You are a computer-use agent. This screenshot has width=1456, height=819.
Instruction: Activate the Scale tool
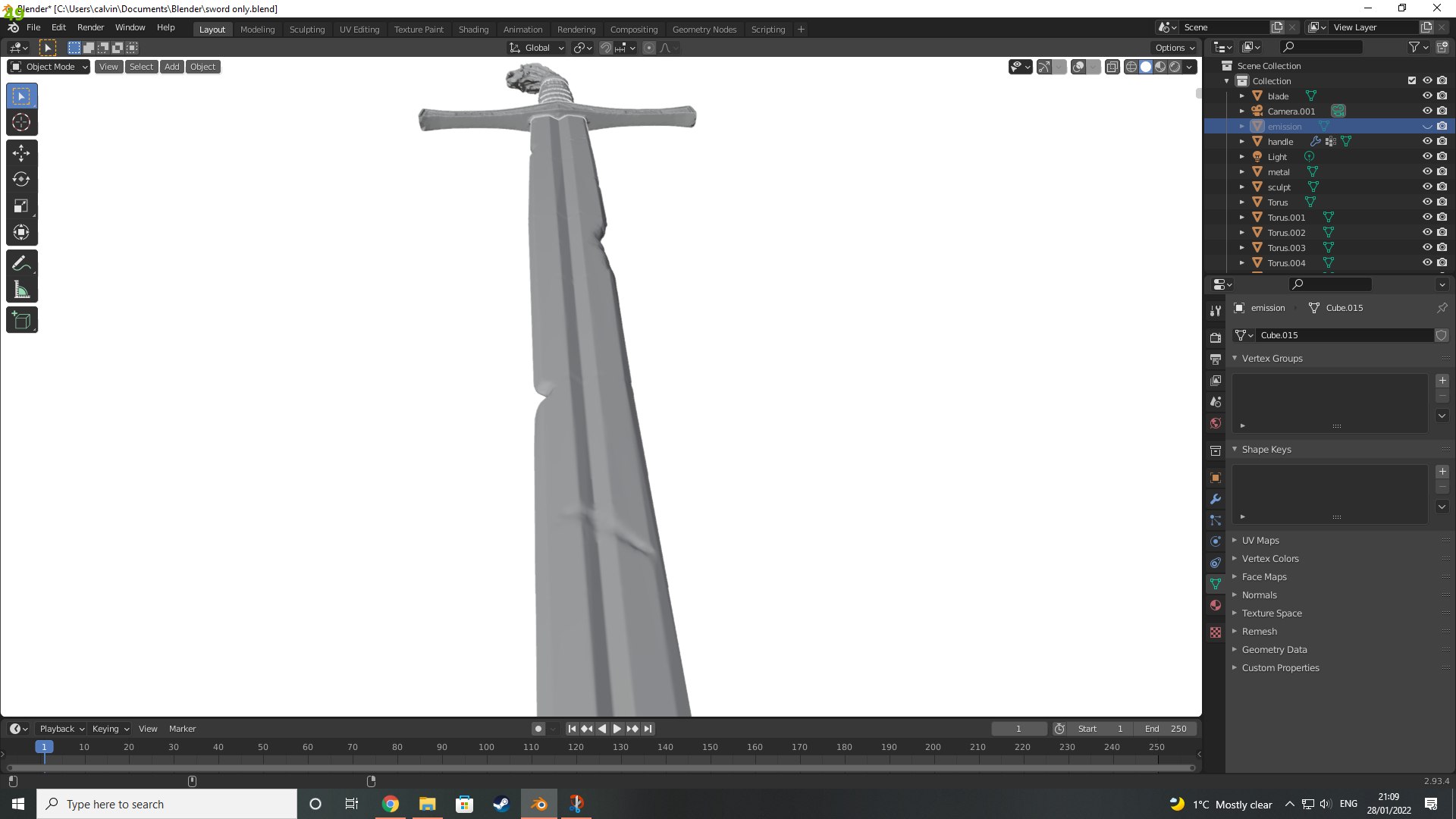click(21, 206)
